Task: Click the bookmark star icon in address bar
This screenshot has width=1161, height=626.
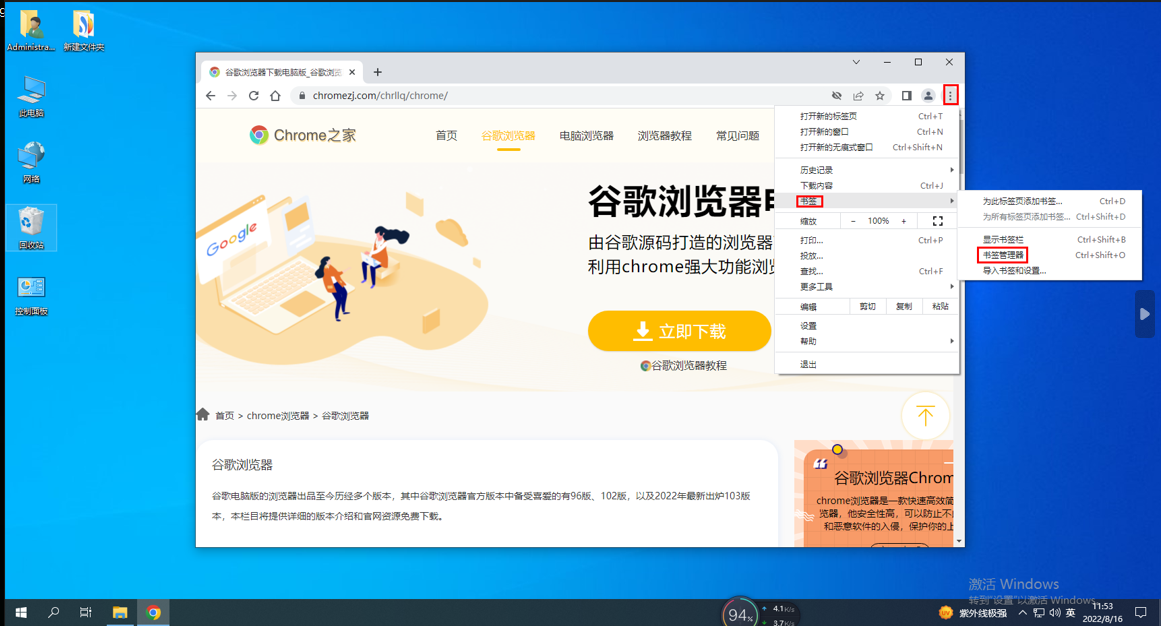Action: point(880,95)
